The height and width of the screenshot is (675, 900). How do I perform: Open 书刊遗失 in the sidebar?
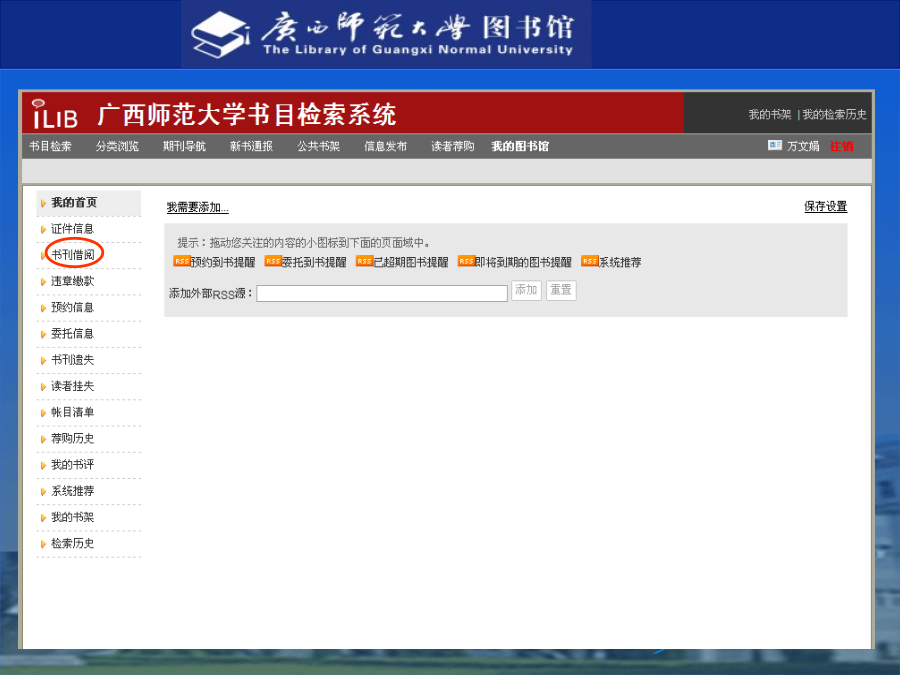(x=72, y=360)
